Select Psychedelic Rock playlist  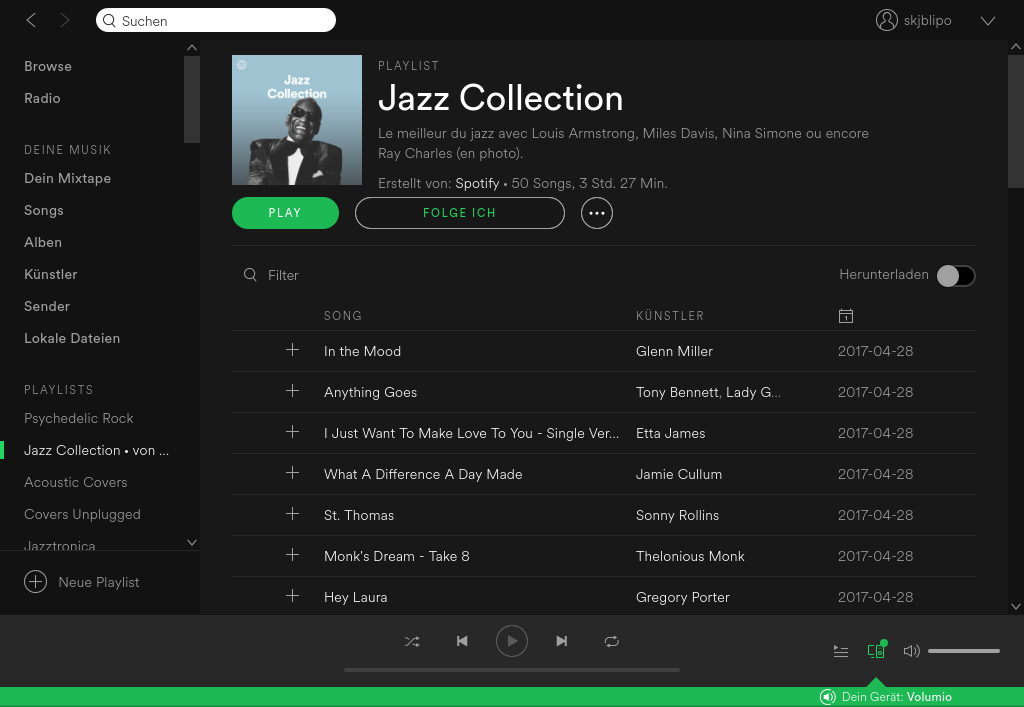click(79, 418)
